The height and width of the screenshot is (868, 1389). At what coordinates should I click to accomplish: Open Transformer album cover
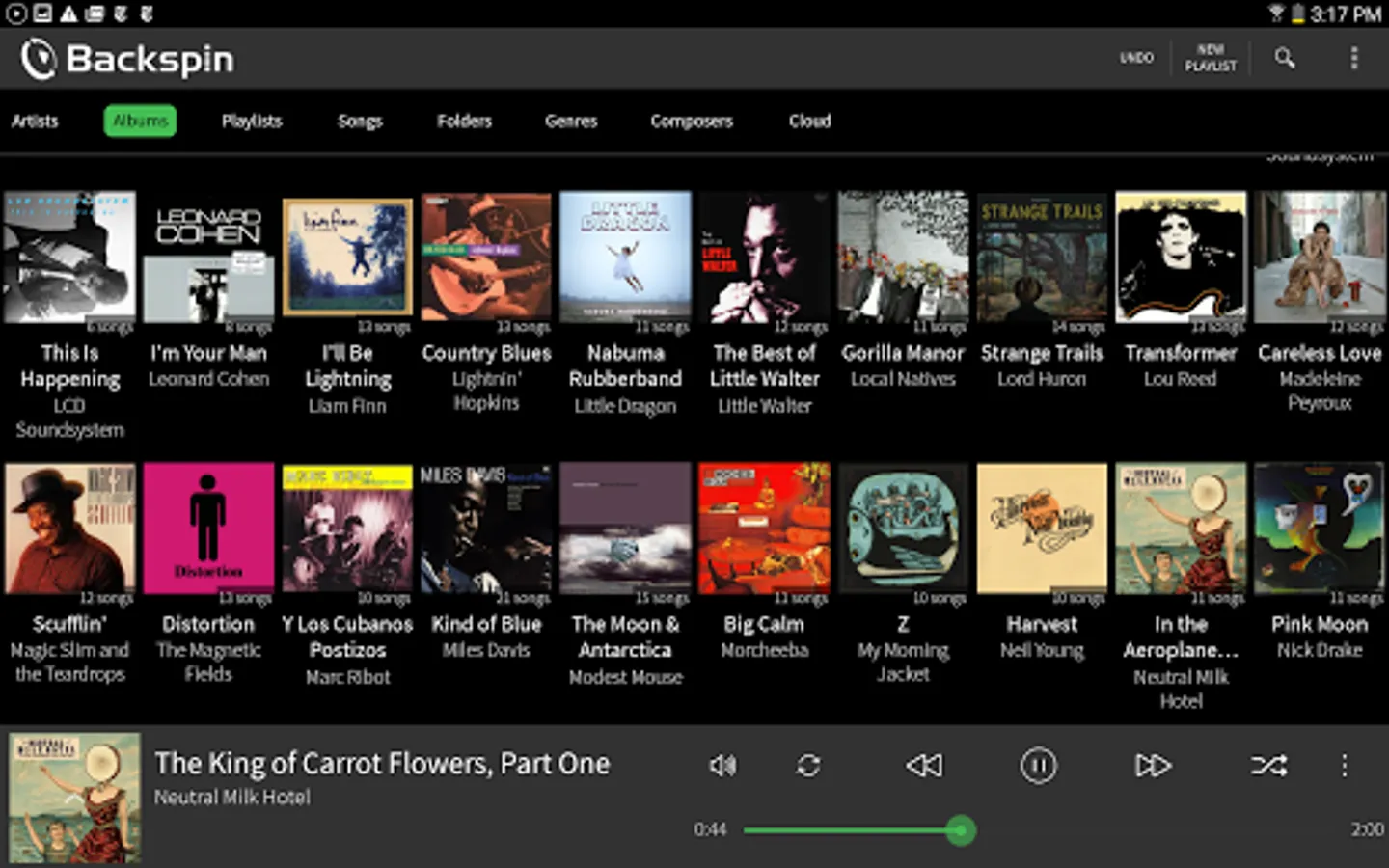[1181, 257]
